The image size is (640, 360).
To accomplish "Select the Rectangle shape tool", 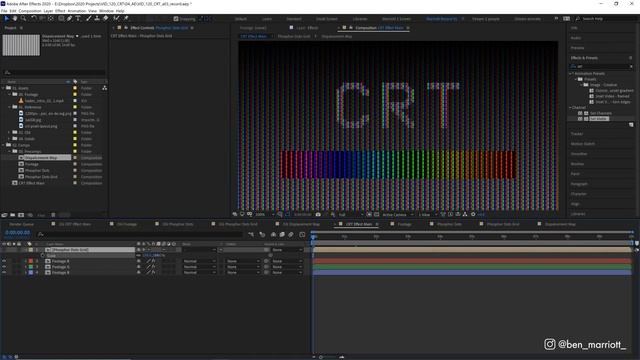I will pos(61,18).
